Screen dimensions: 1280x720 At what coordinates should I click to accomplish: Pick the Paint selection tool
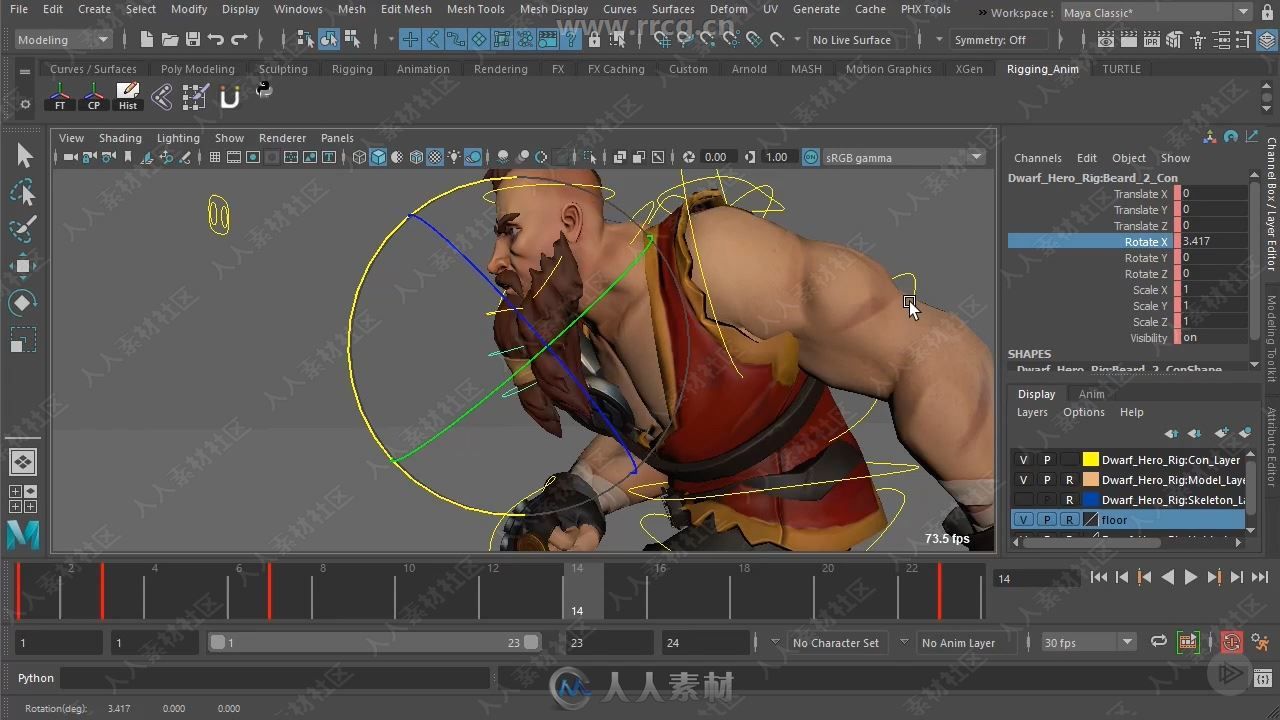pos(24,229)
